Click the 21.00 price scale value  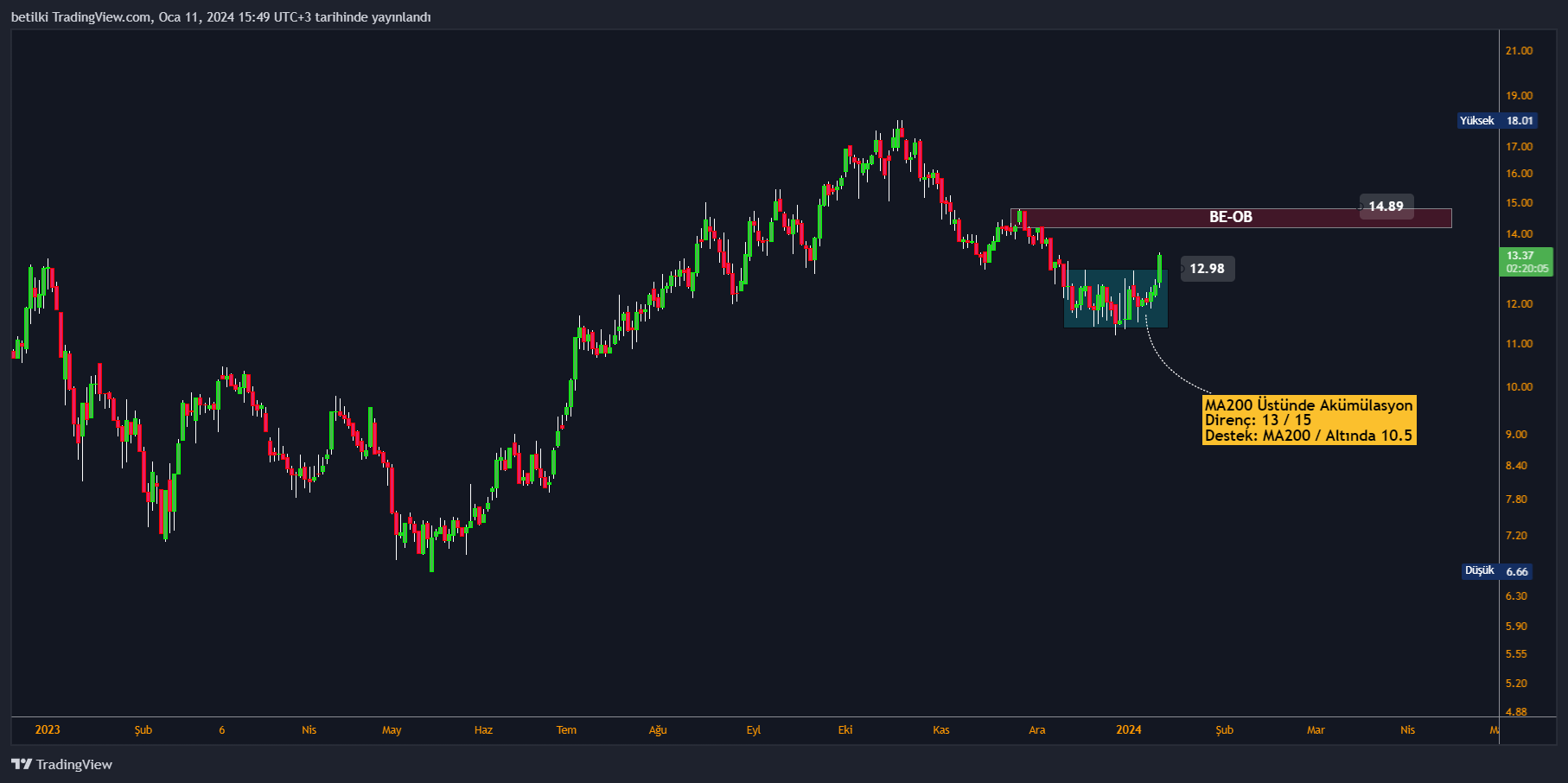pos(1519,51)
